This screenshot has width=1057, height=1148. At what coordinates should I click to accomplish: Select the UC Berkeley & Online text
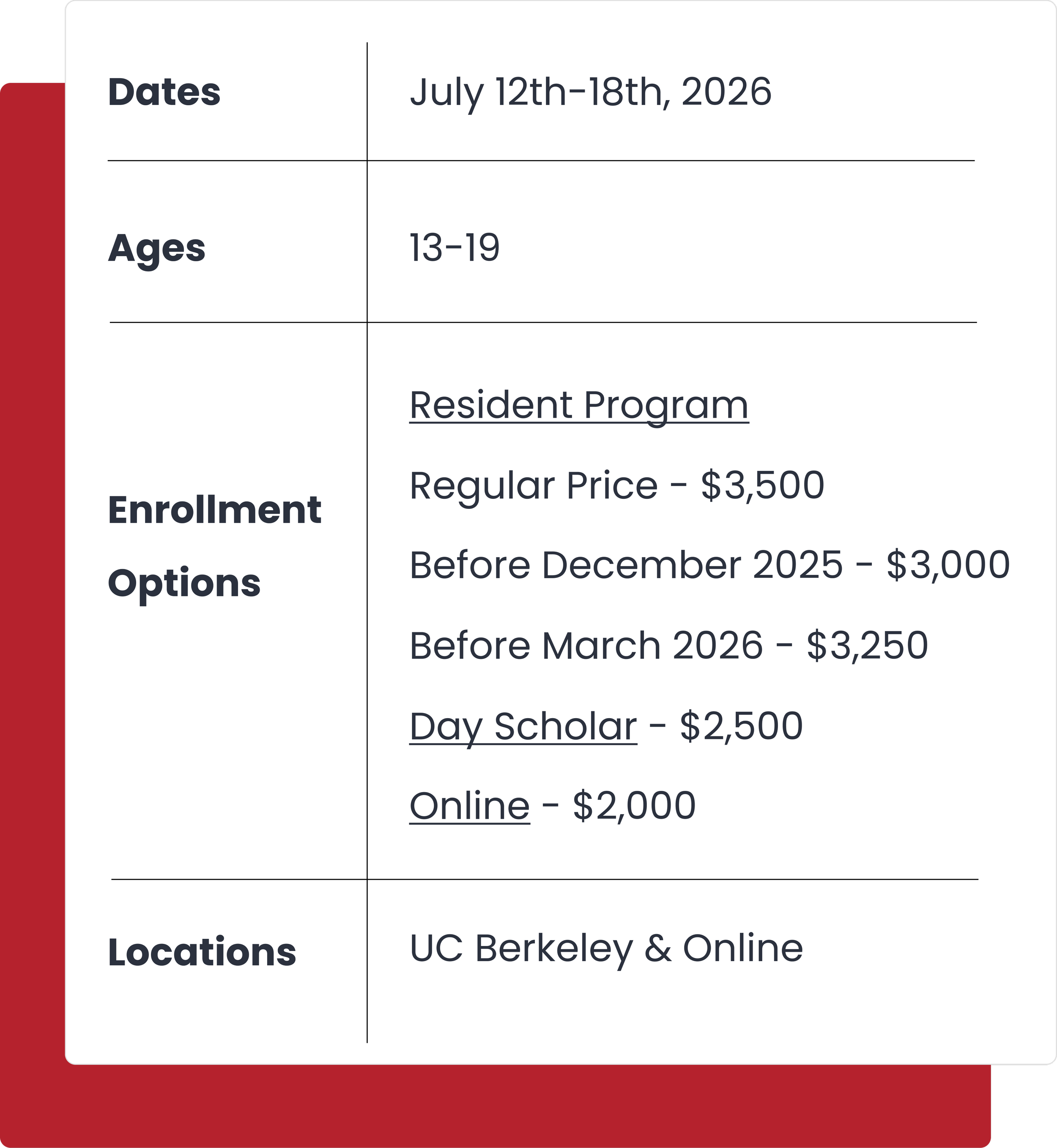point(606,948)
